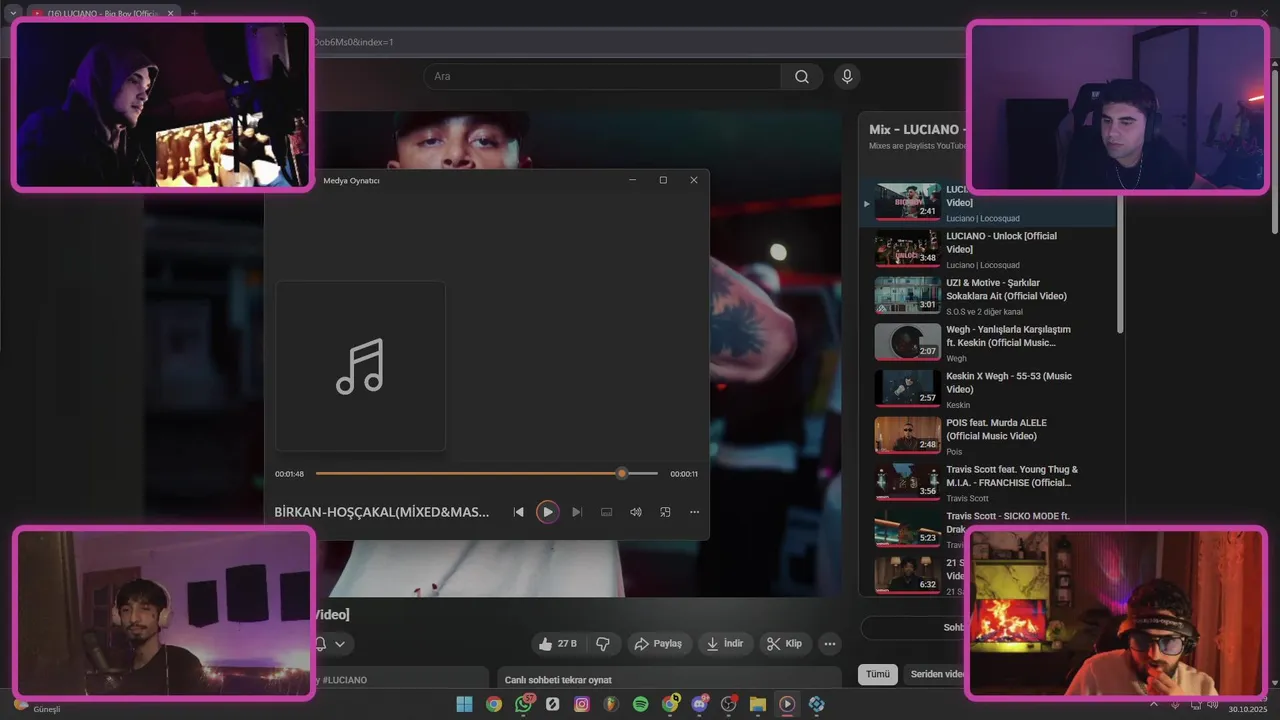Viewport: 1280px width, 720px height.
Task: Click BİRKAN-HOŞÇAKAL track title
Action: 382,512
